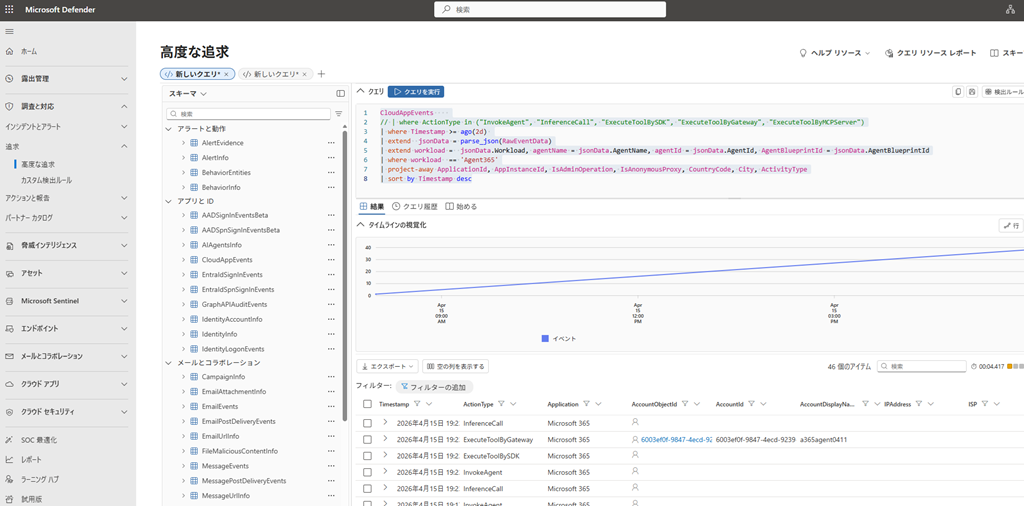This screenshot has width=1024, height=506.
Task: Open the more options for CloudAppEvents table
Action: (331, 260)
